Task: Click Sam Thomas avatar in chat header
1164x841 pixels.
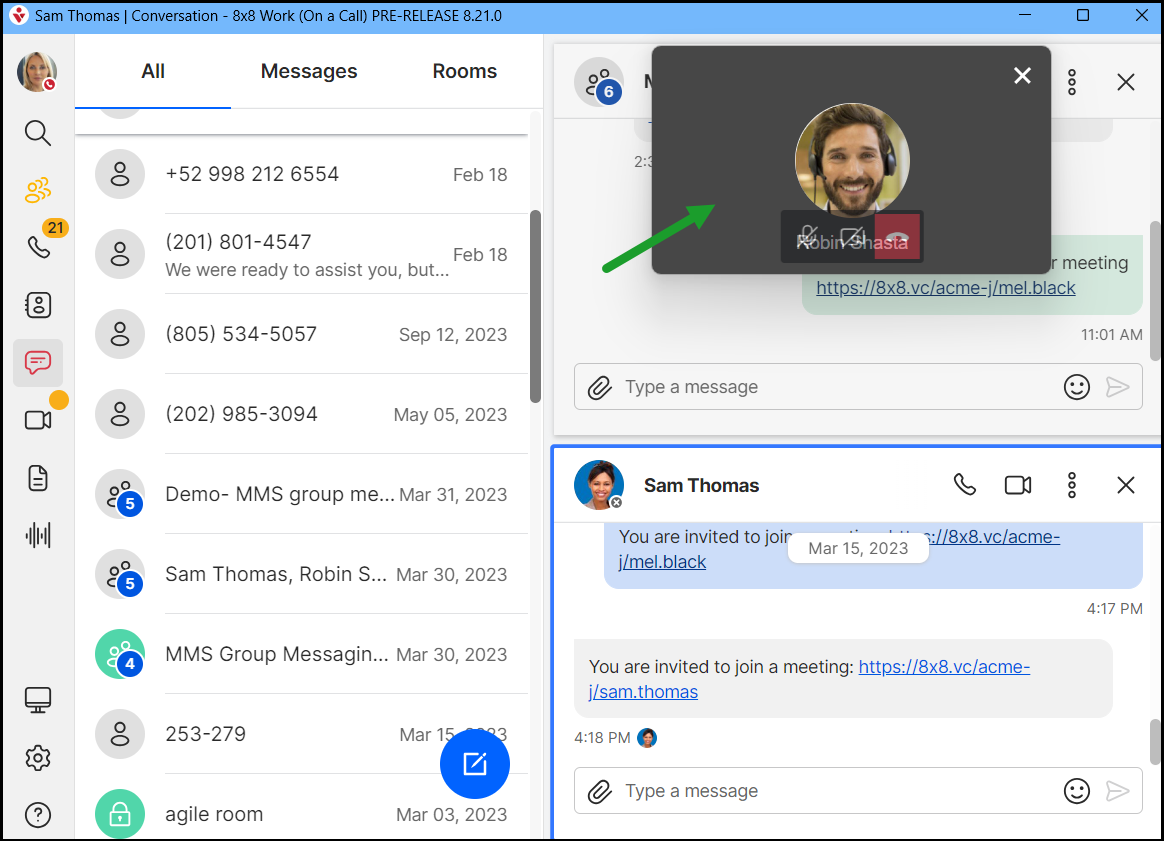Action: (x=598, y=485)
